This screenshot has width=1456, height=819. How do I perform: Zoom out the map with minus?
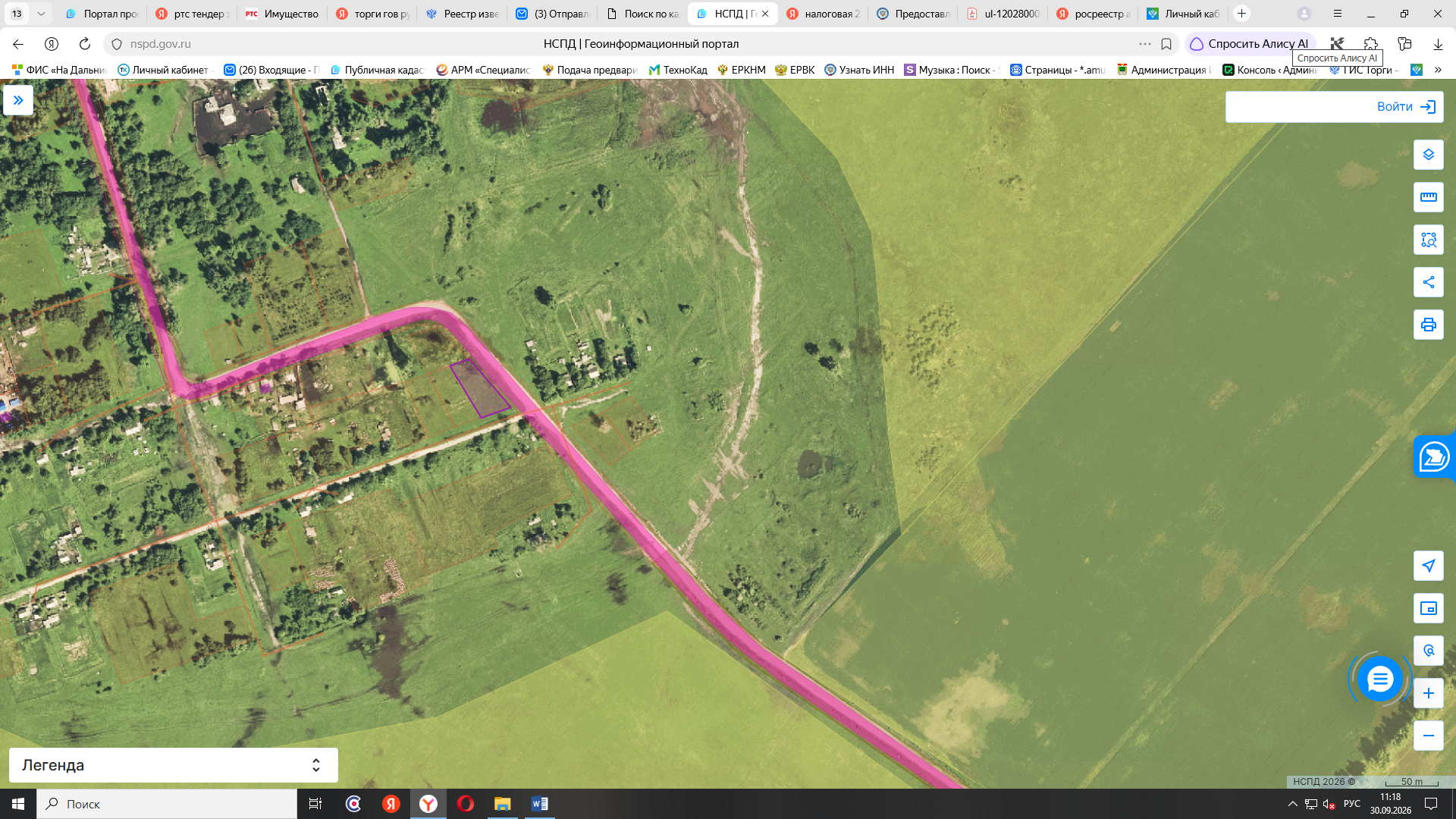coord(1429,736)
